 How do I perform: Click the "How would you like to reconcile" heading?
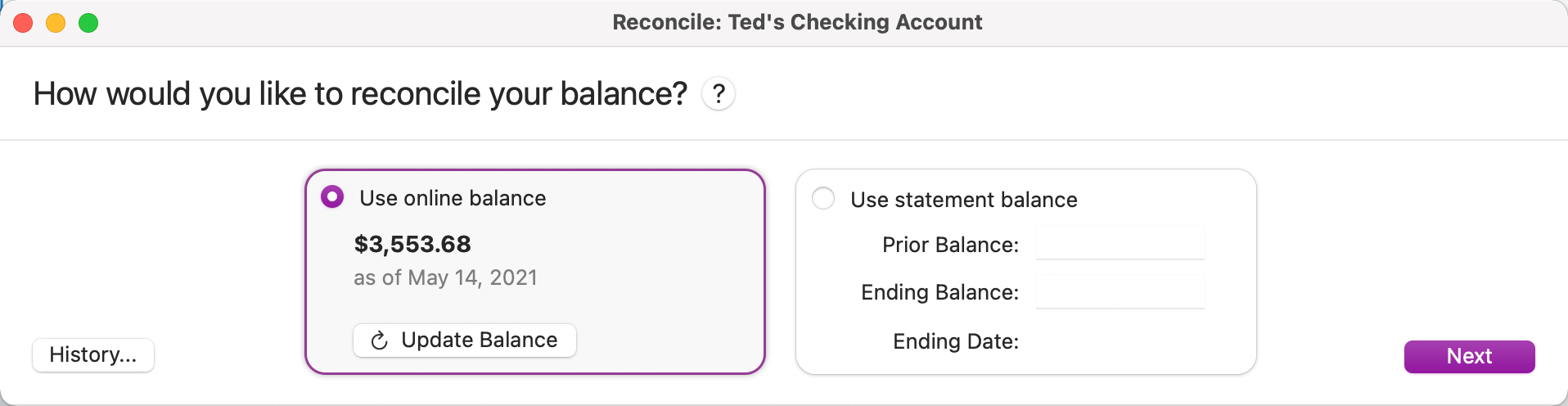(x=360, y=94)
